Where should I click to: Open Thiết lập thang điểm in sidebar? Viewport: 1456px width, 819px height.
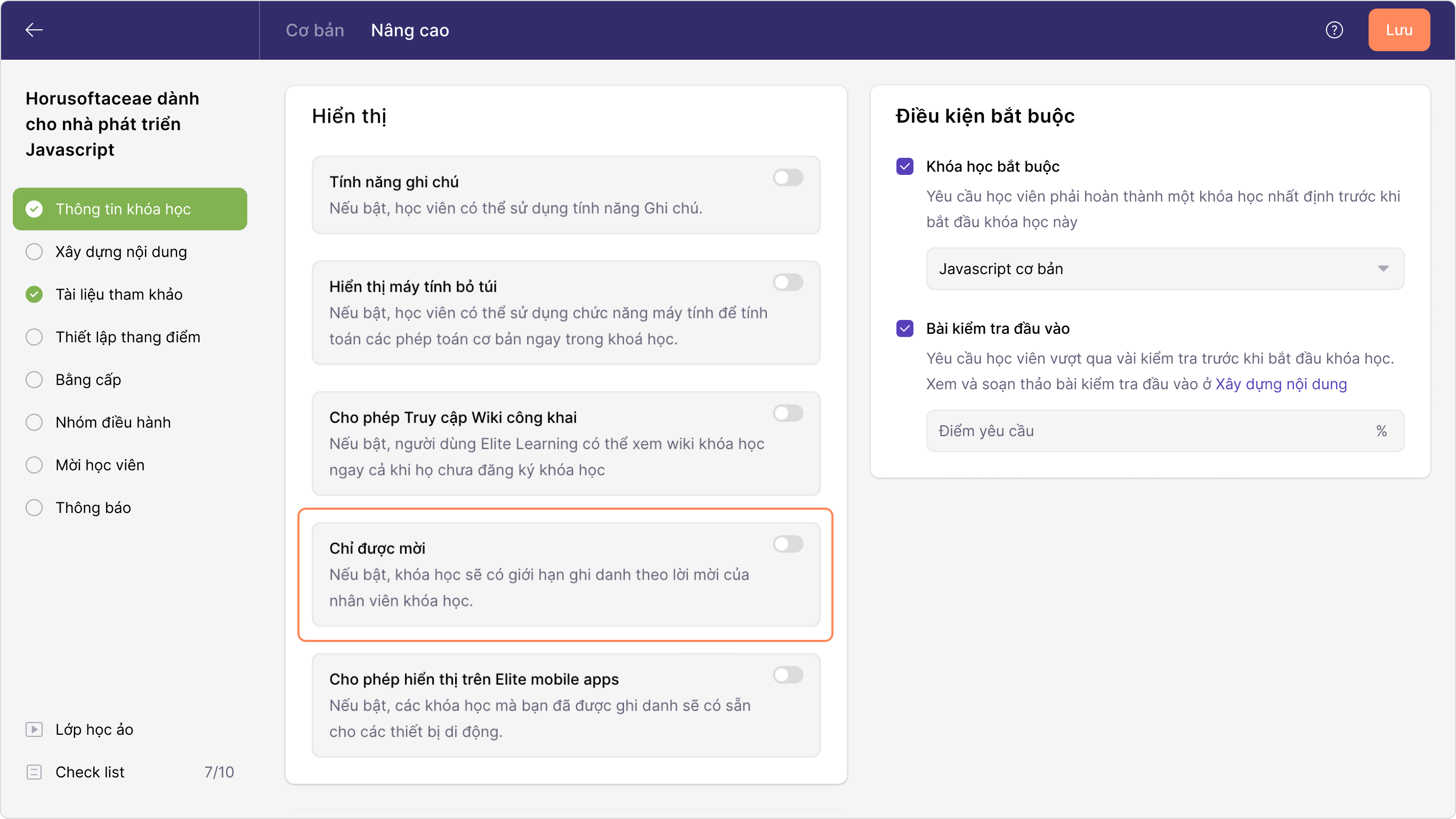pos(128,337)
